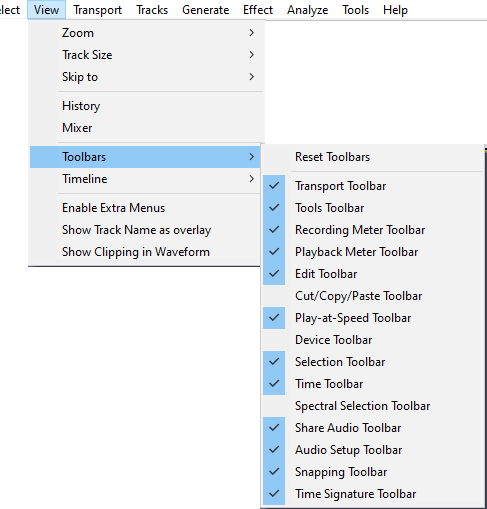Toggle Show Track Name as overlay
Screen dimensions: 487x509
145,230
